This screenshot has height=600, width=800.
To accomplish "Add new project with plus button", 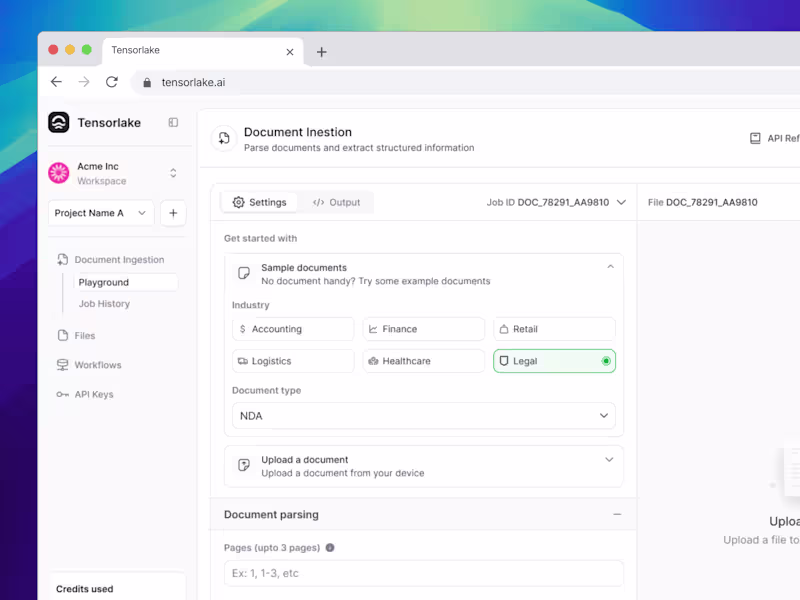I will point(173,213).
